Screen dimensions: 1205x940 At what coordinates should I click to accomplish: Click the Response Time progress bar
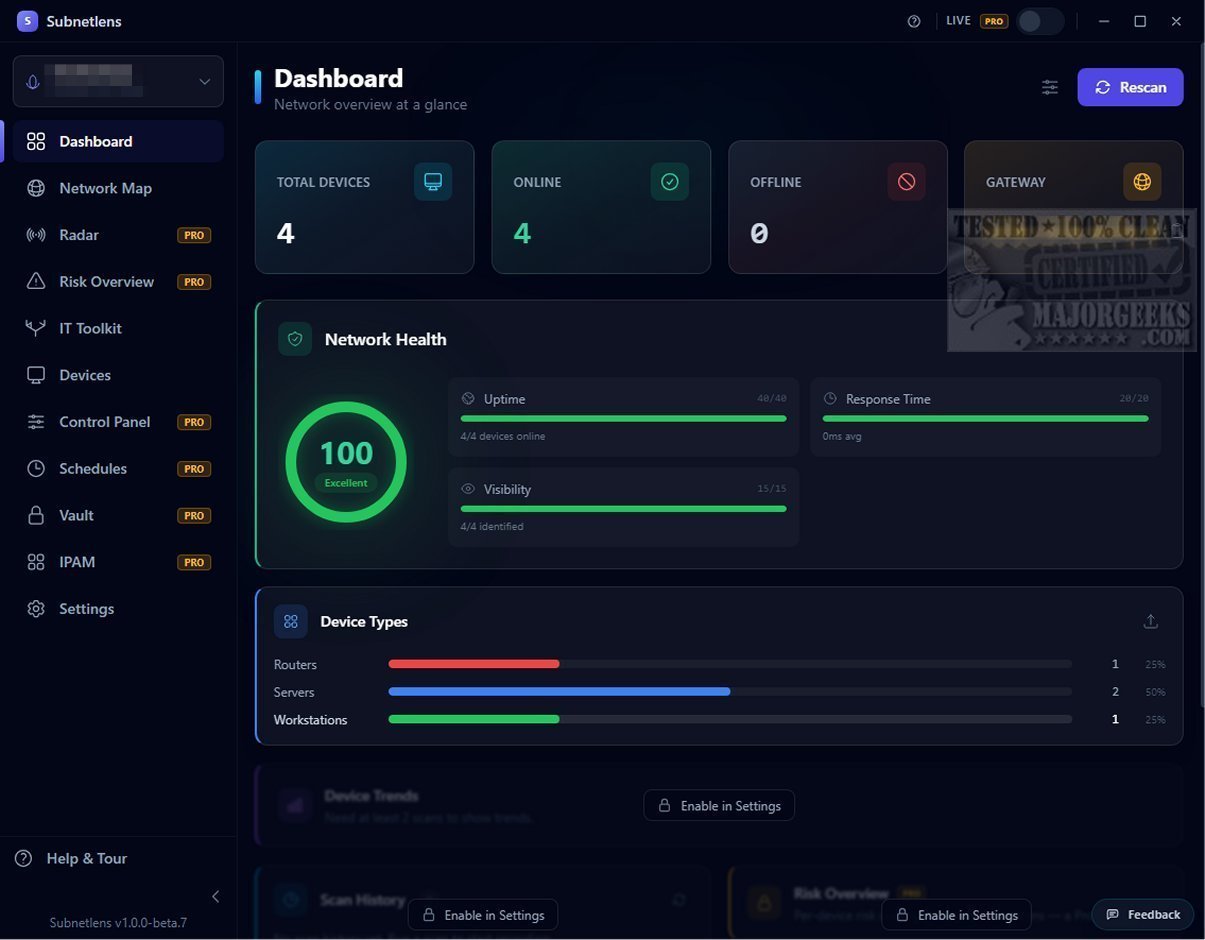[x=986, y=418]
